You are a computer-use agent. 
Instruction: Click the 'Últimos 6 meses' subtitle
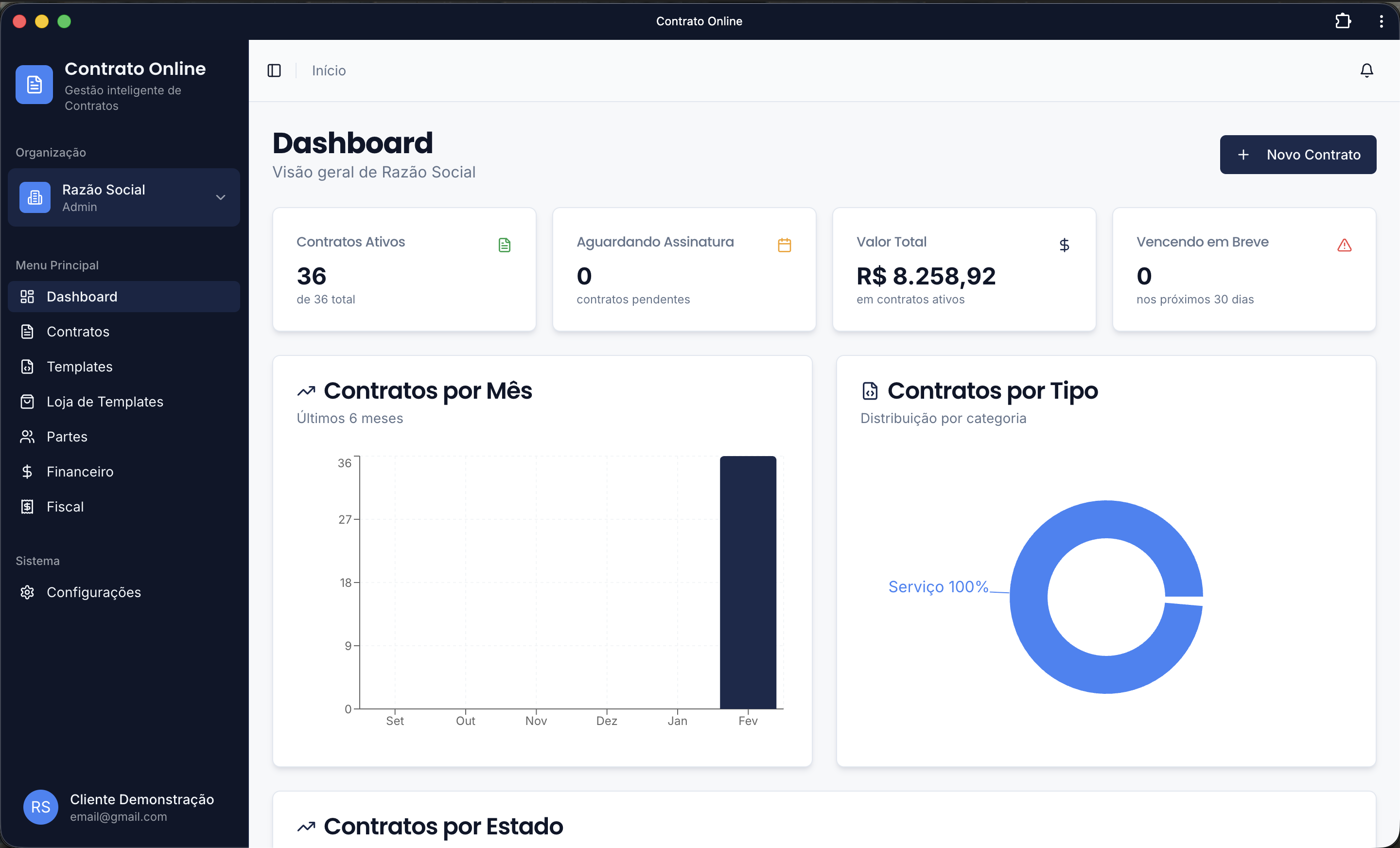tap(350, 418)
